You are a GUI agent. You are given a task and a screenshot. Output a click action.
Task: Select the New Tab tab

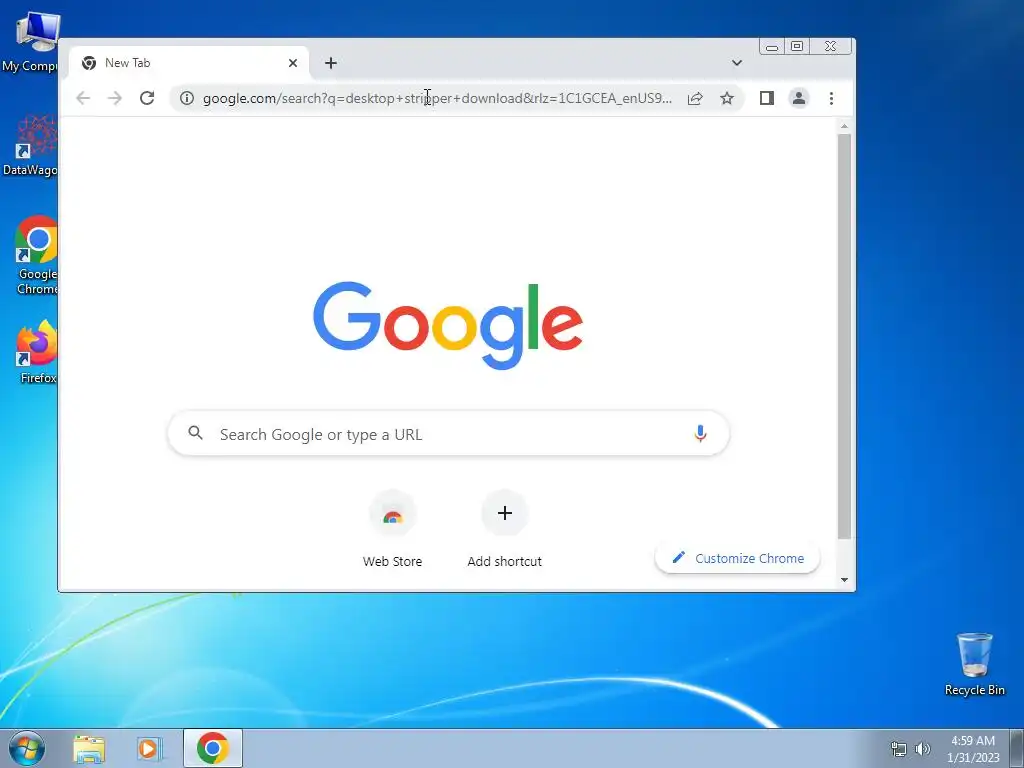(x=188, y=63)
